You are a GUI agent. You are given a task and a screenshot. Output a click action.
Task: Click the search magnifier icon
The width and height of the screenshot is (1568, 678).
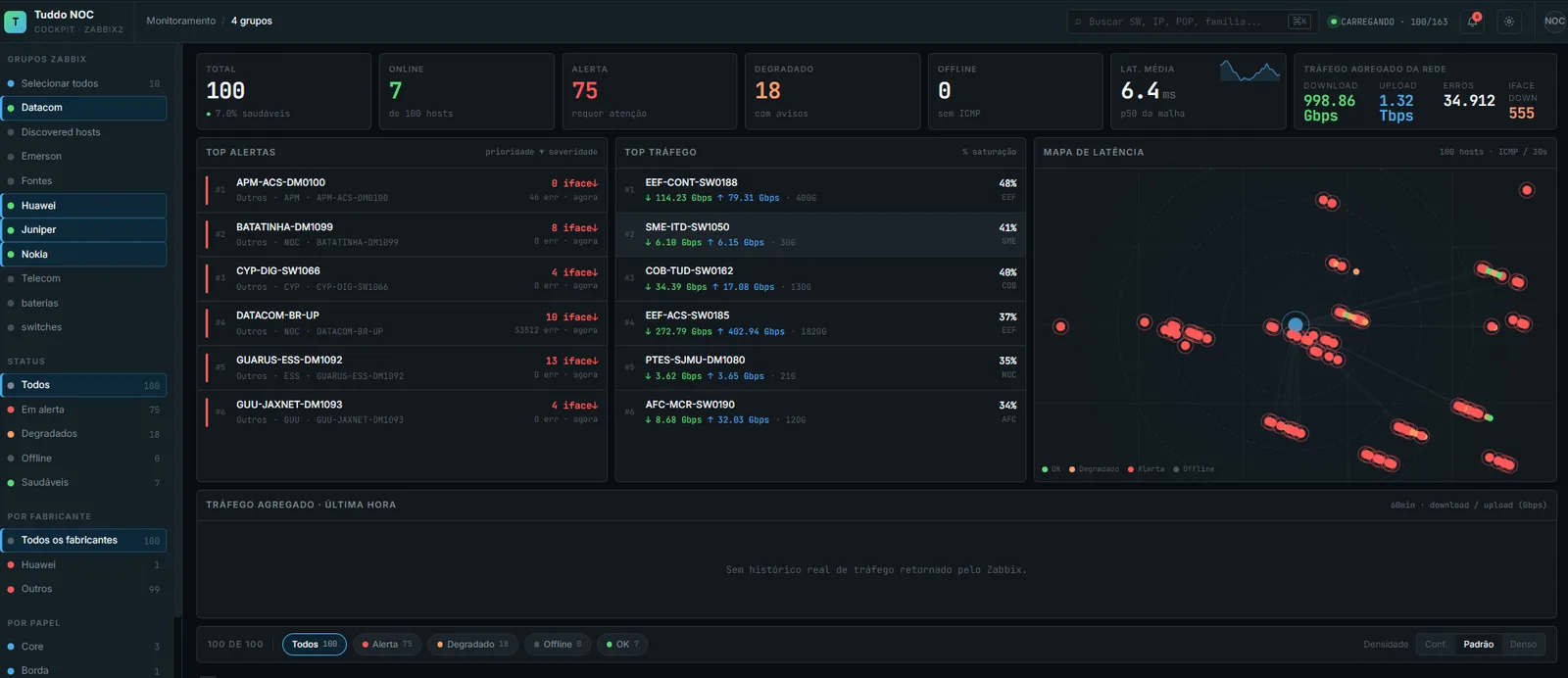(x=1078, y=22)
